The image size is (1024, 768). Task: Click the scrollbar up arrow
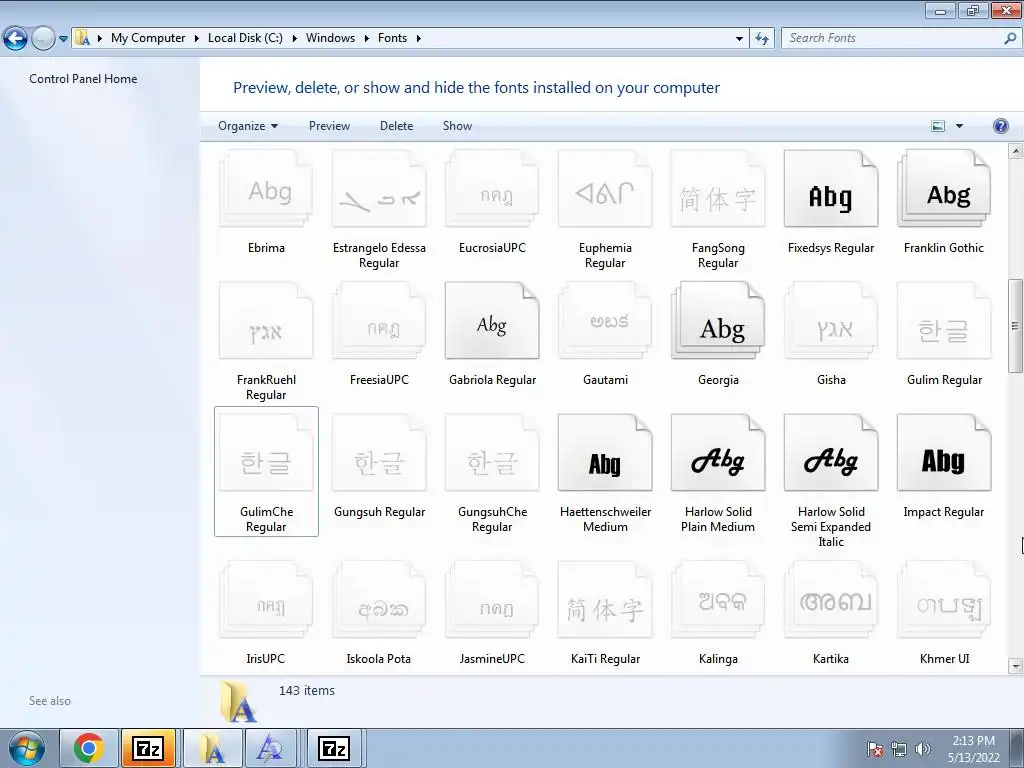[1016, 152]
